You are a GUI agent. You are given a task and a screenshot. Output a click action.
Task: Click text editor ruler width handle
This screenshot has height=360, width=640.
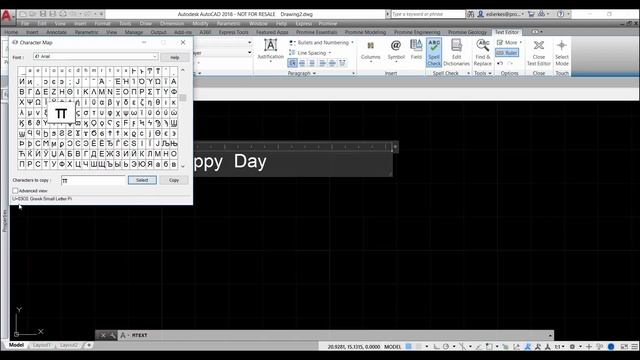[x=395, y=147]
